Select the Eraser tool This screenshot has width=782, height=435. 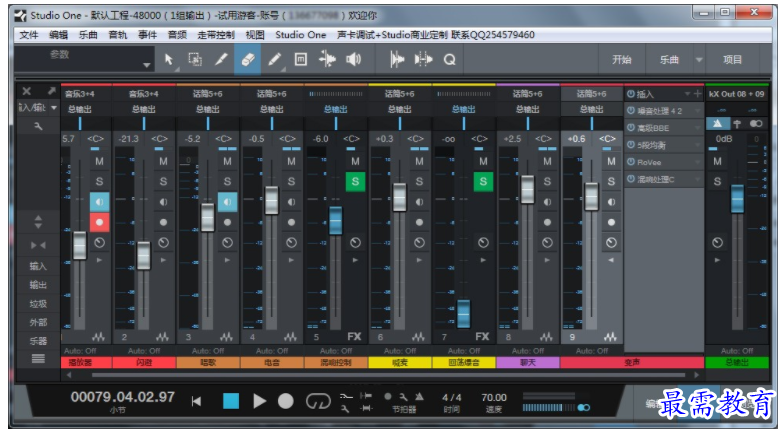247,59
